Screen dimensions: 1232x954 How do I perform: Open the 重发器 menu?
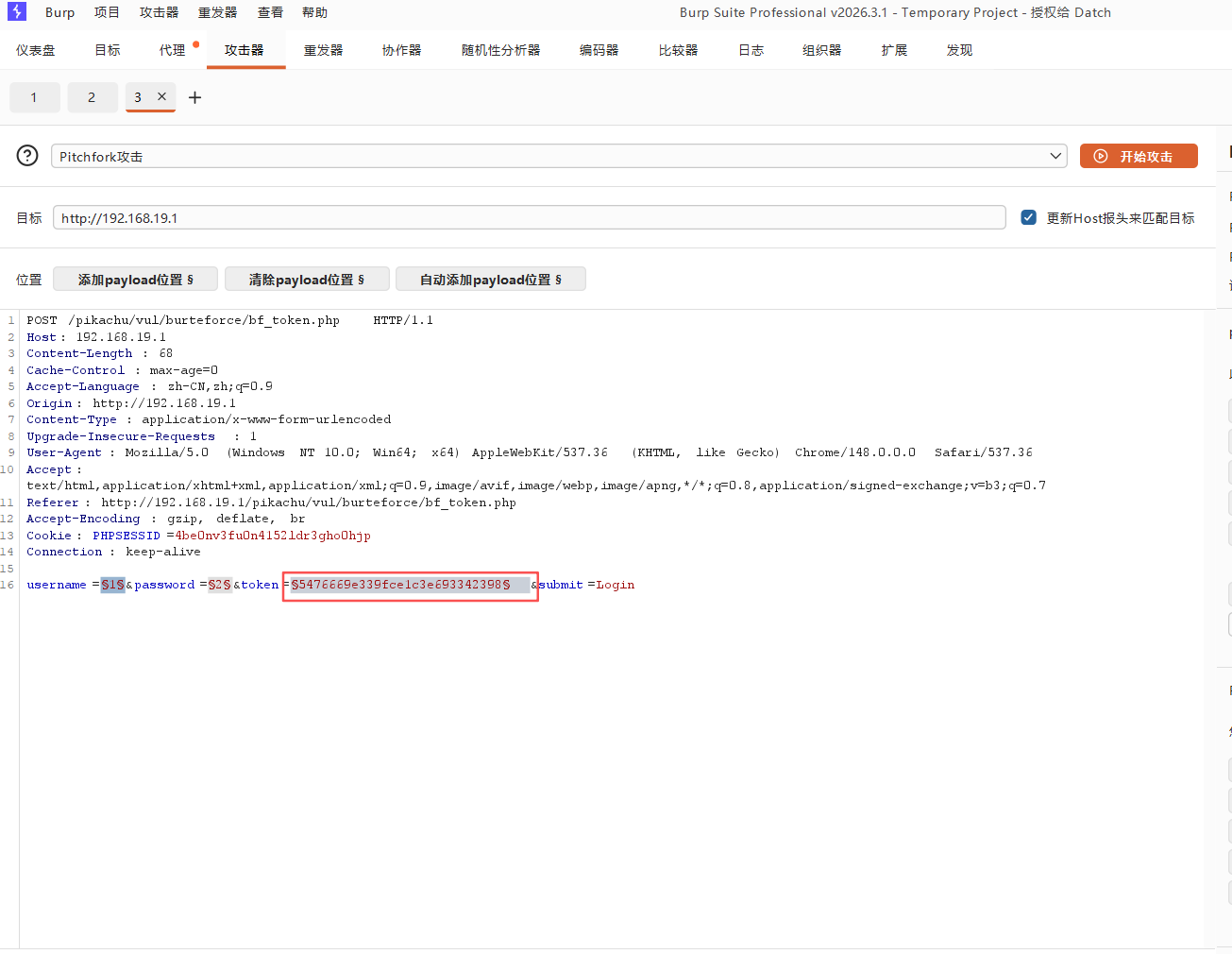217,12
